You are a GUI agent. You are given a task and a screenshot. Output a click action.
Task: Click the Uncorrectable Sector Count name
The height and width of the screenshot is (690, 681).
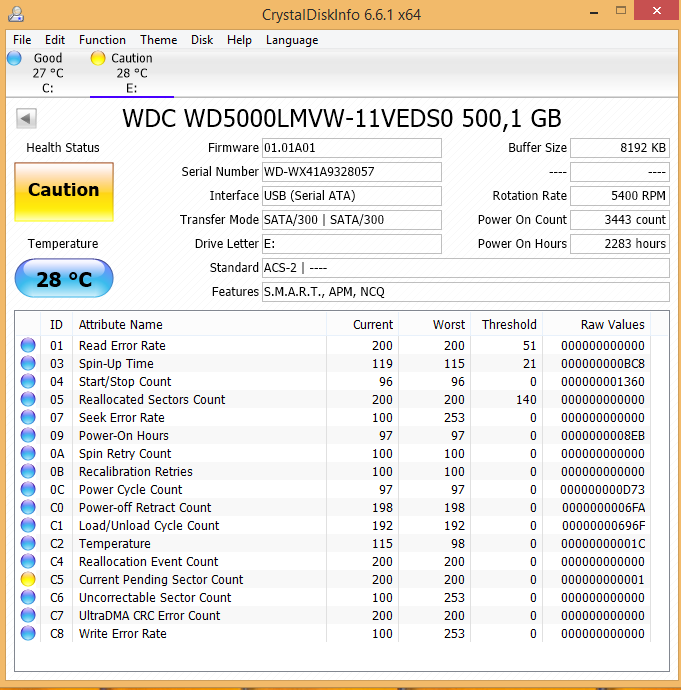(x=155, y=598)
